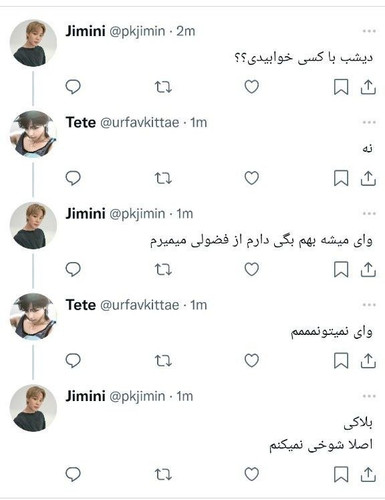Open the @urfavkittae handle on Tete's second tweet
Viewport: 385px width, 500px height.
tap(140, 305)
